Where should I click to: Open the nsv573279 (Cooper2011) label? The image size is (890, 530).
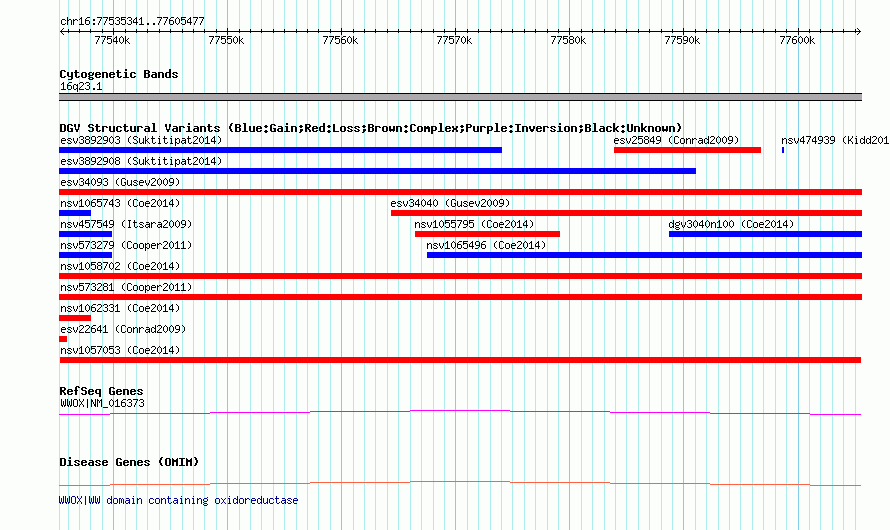(126, 245)
